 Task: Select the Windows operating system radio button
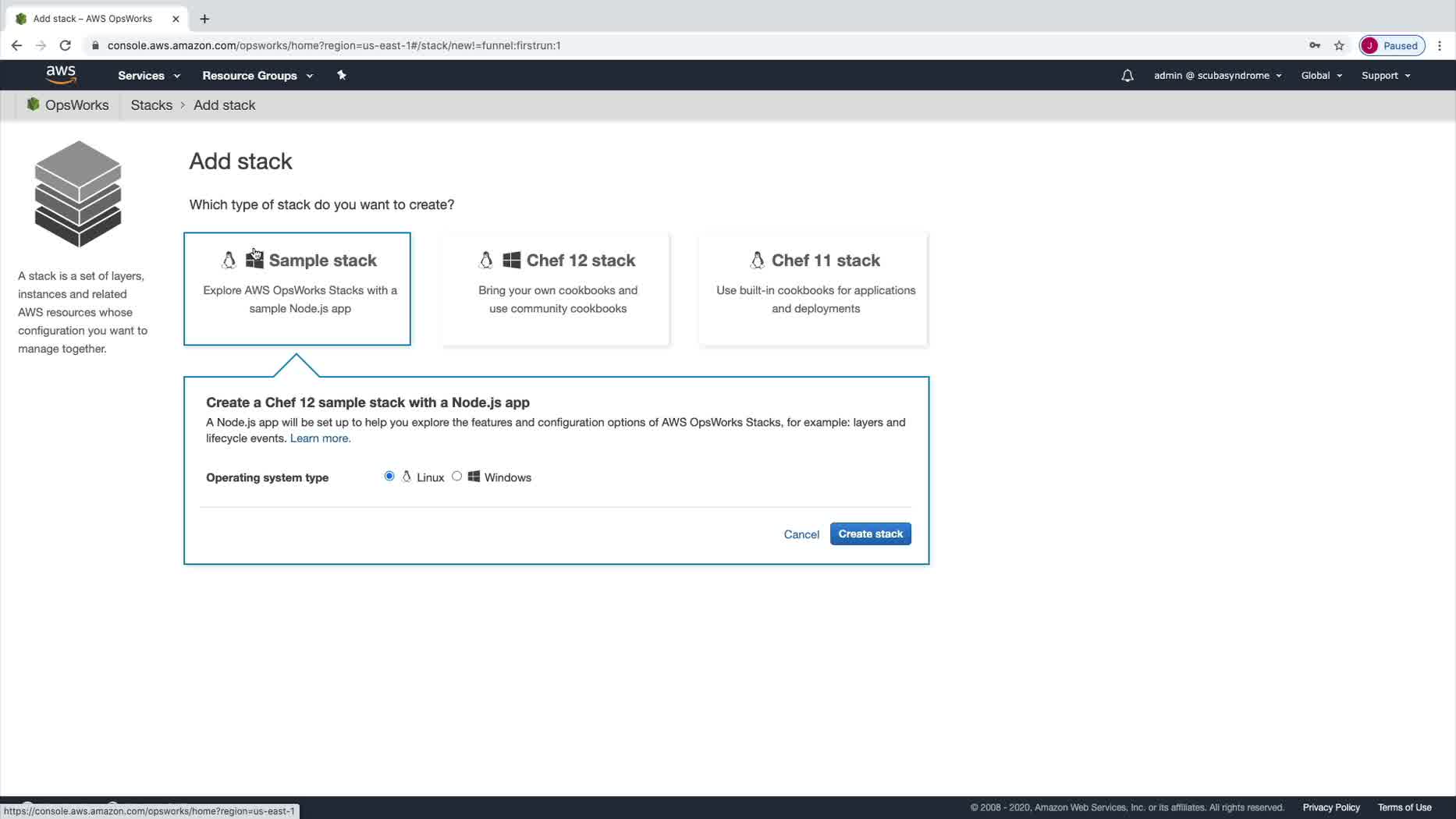(456, 476)
